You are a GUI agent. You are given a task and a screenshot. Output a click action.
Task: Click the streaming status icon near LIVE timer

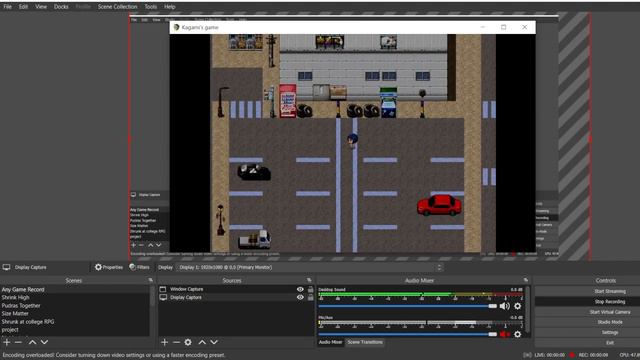click(527, 355)
